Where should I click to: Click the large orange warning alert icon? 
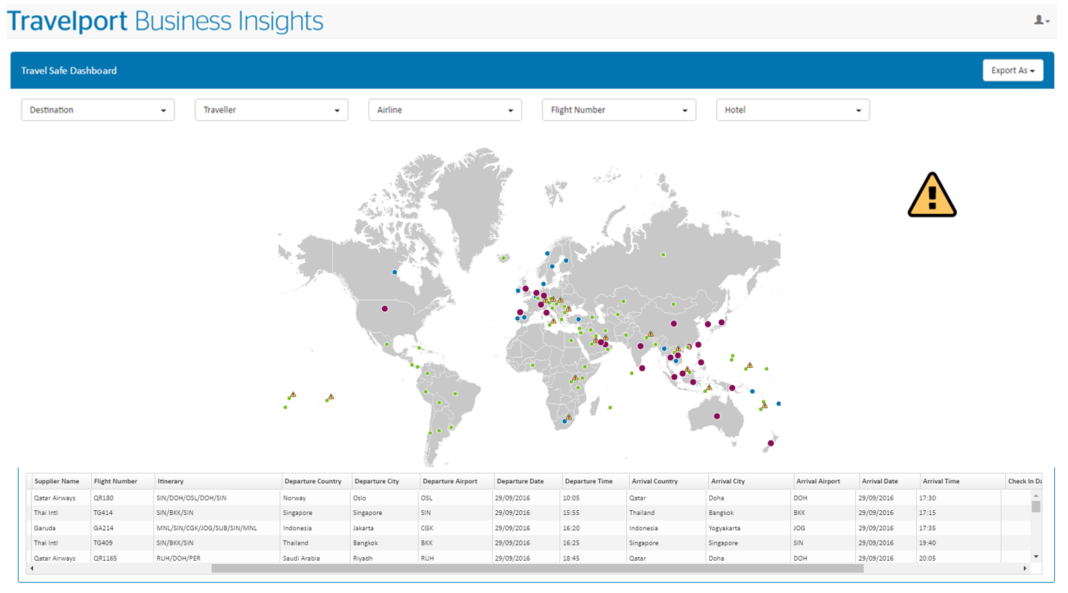coord(932,195)
